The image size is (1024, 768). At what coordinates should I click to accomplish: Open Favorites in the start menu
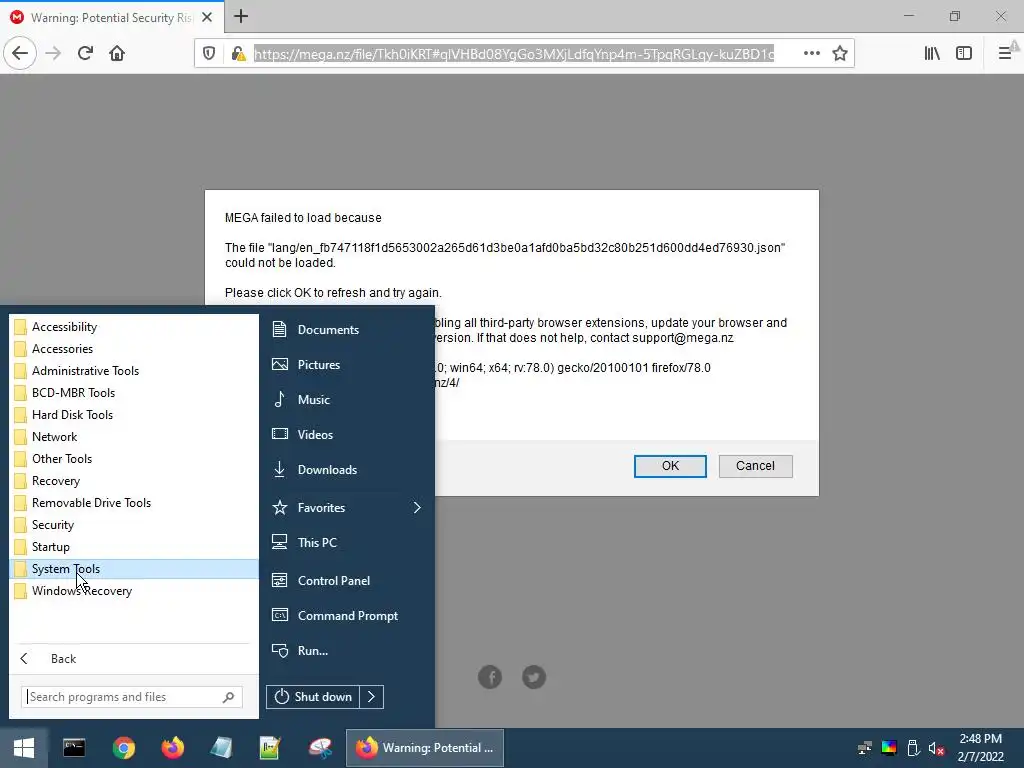(347, 507)
